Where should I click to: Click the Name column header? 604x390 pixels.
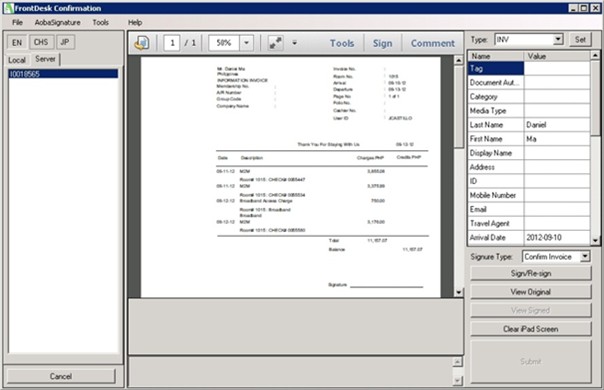pos(496,56)
